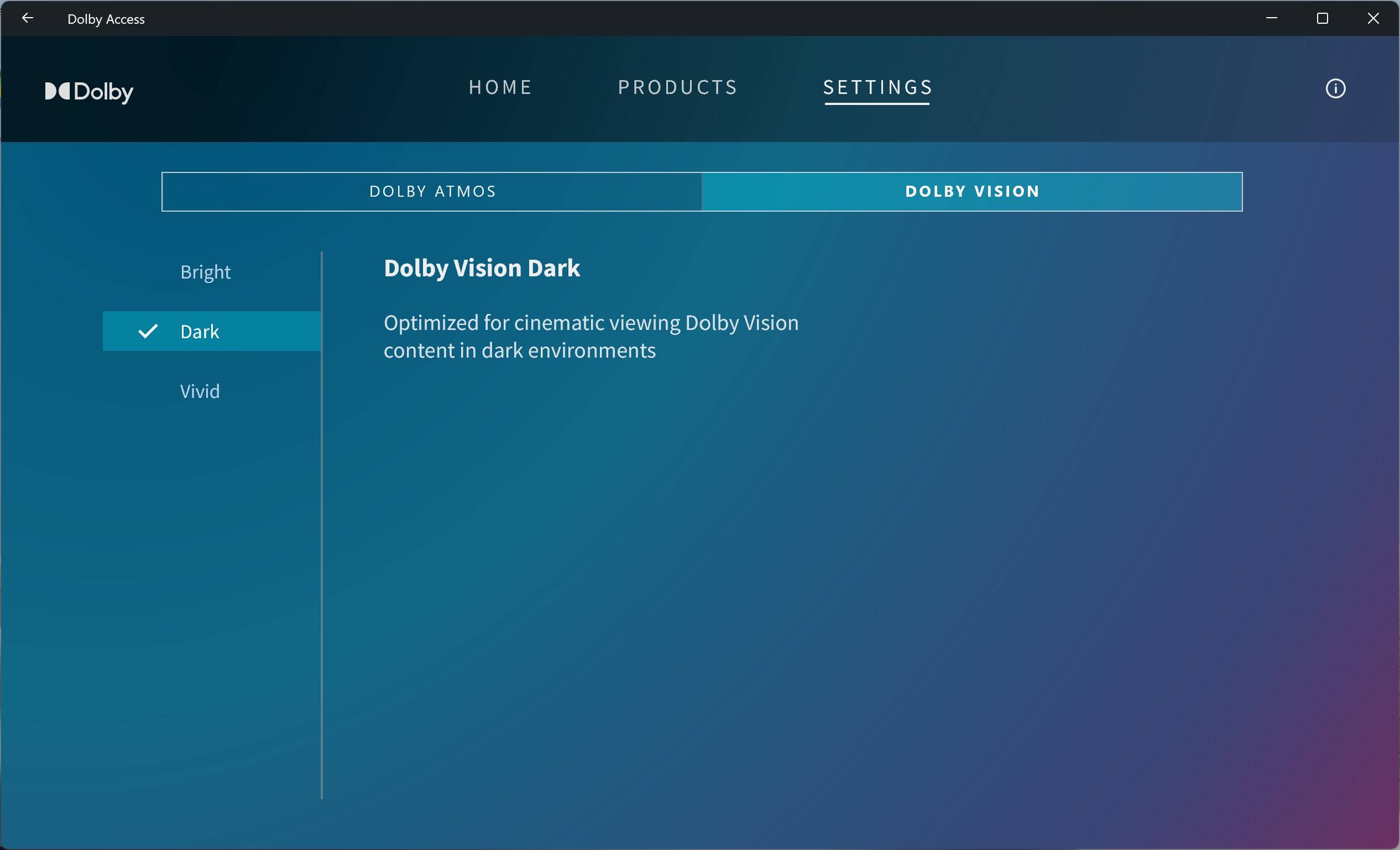The width and height of the screenshot is (1400, 850).
Task: Click the vertical divider beside mode list
Action: (x=322, y=525)
